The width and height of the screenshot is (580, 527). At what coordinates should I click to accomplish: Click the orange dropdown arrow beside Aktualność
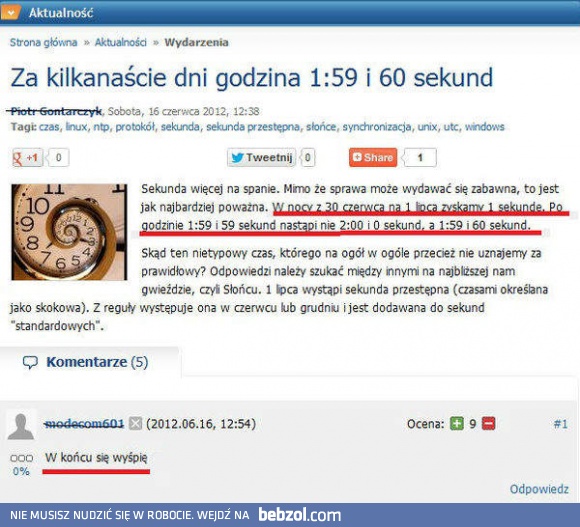click(11, 12)
